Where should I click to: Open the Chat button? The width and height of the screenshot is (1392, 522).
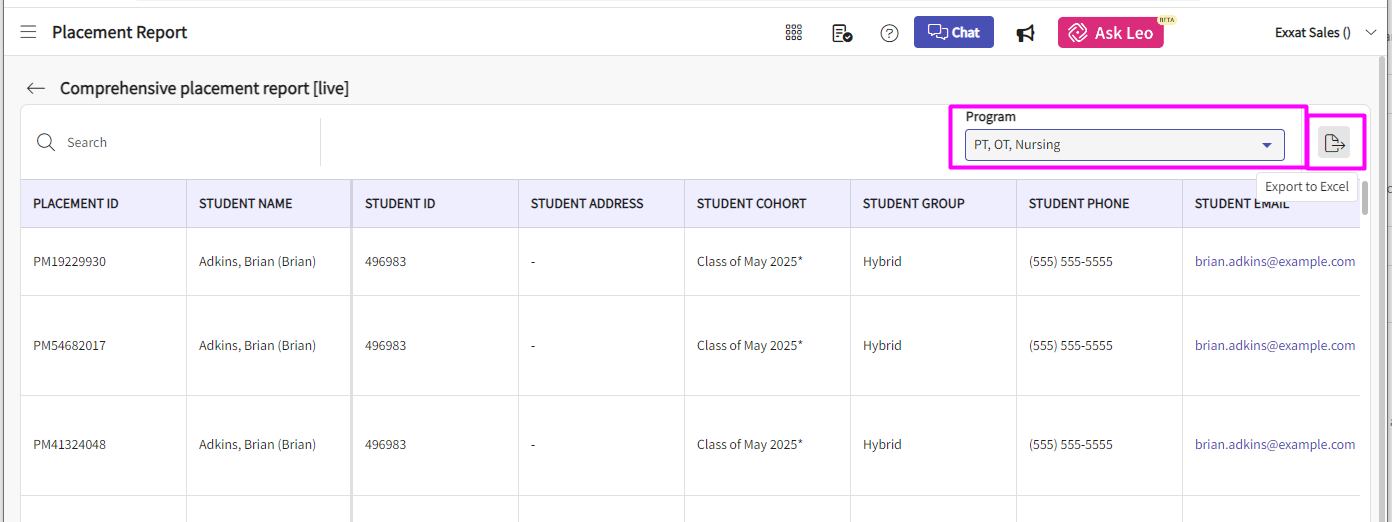tap(953, 32)
